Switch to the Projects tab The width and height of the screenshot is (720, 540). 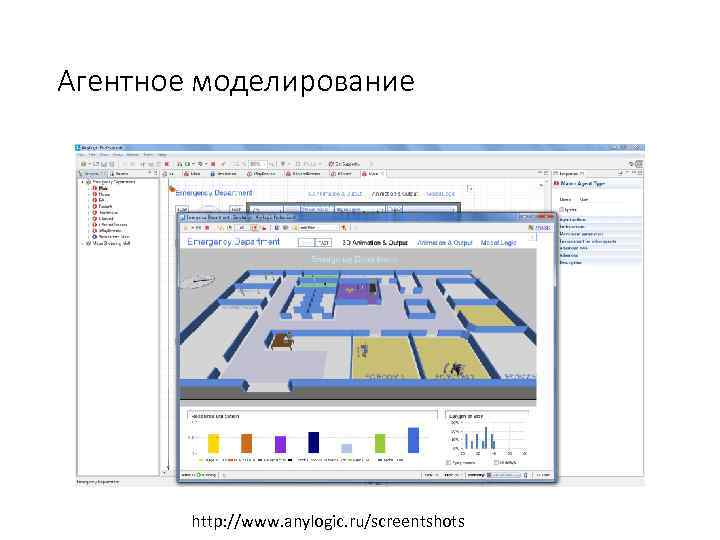[91, 174]
